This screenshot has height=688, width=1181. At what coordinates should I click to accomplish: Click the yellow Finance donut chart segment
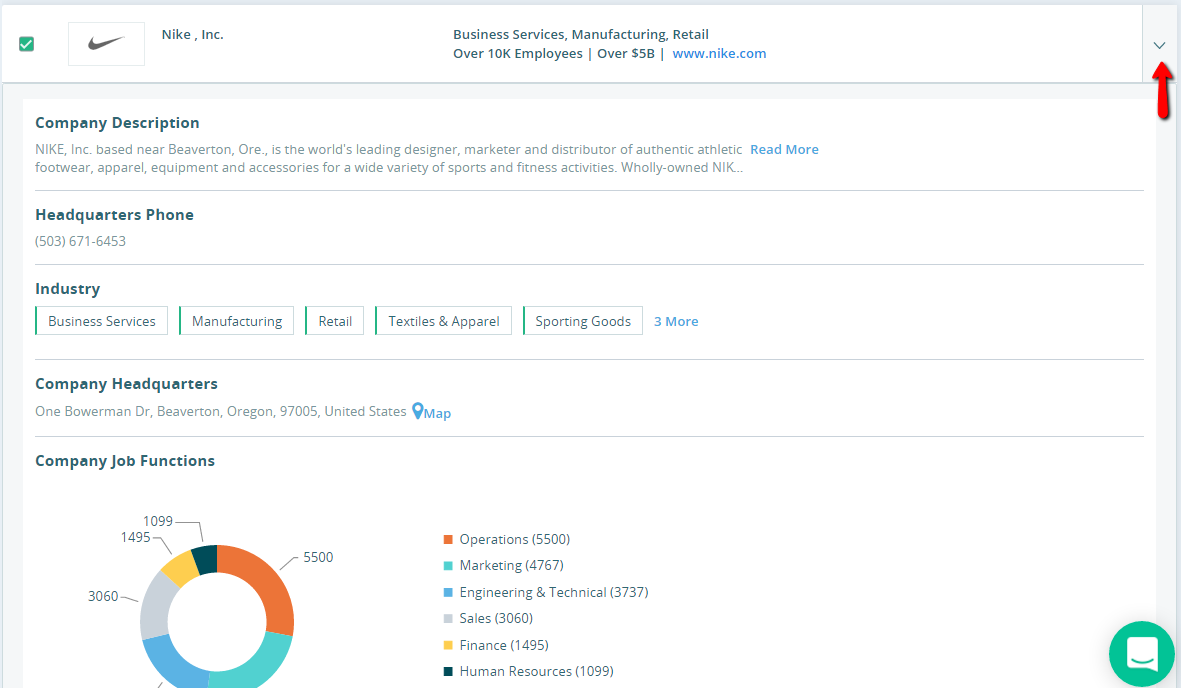pos(182,569)
